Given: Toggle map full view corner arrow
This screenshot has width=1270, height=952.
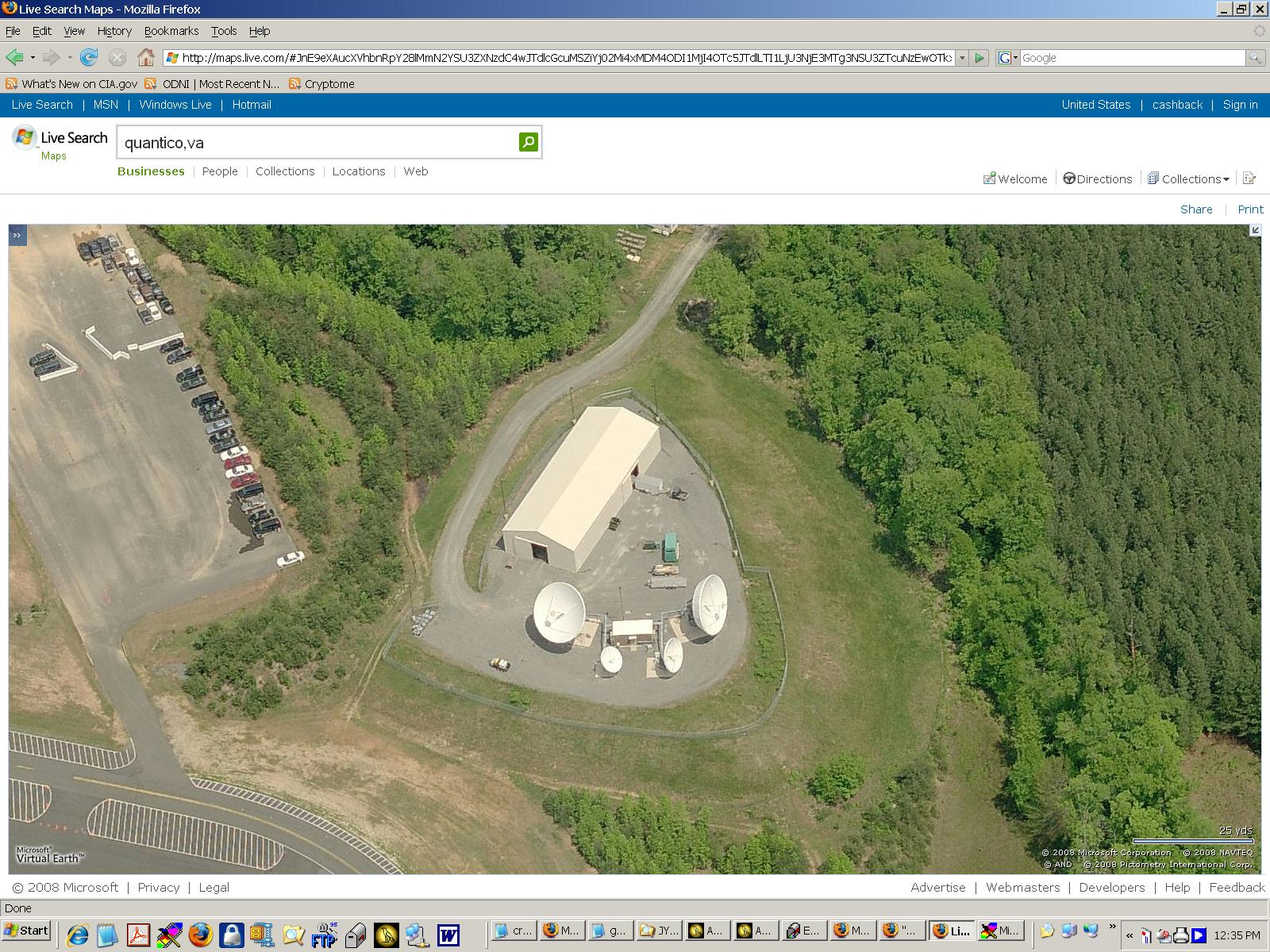Looking at the screenshot, I should pos(1255,230).
